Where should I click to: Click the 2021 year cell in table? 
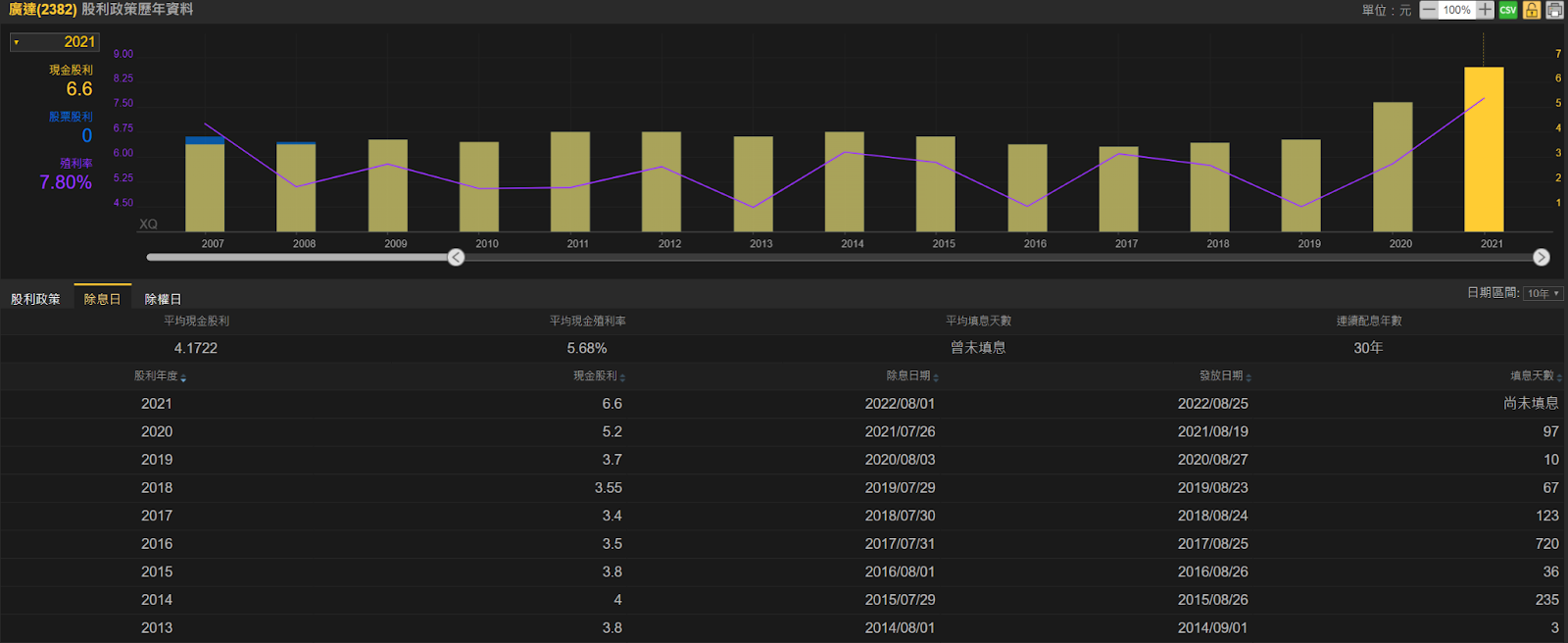[157, 404]
